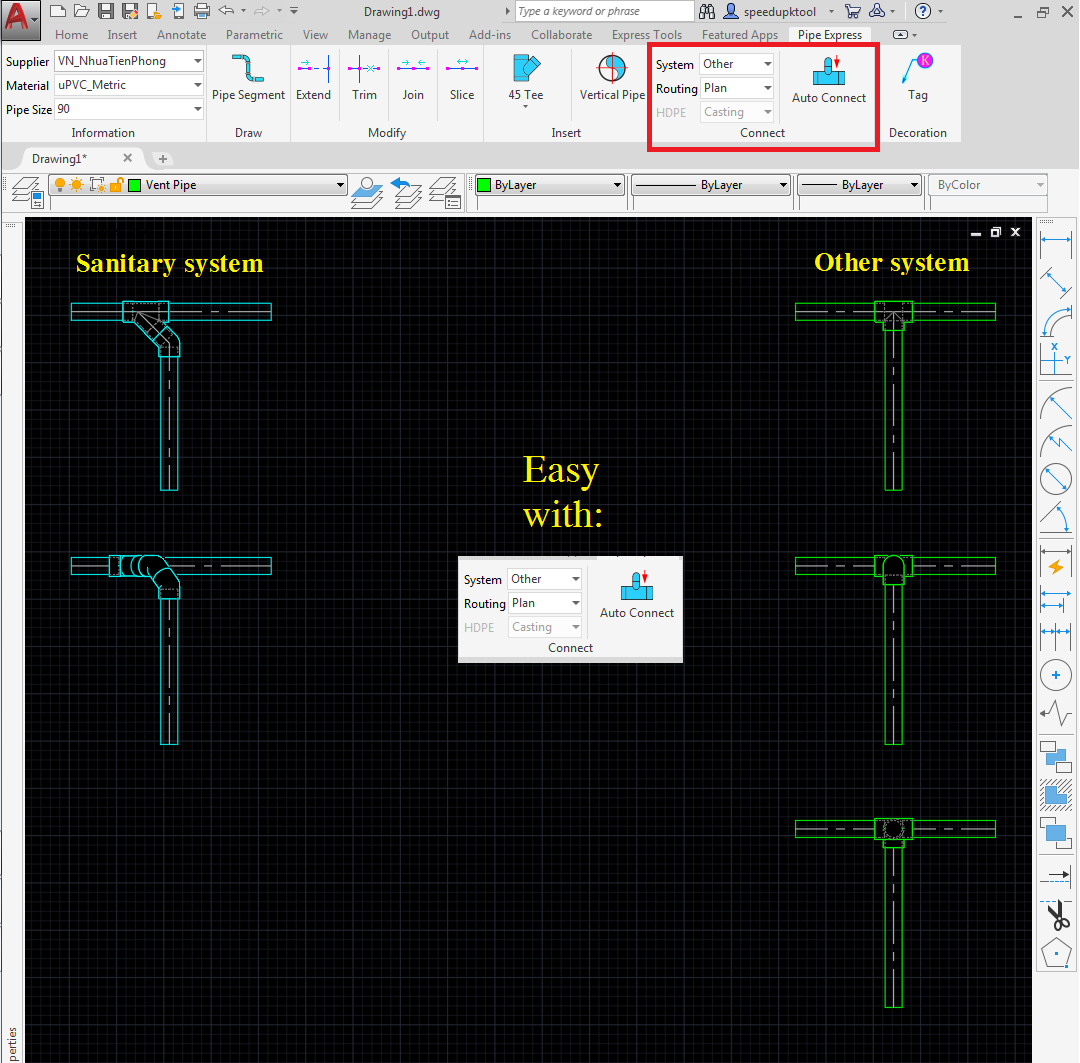Viewport: 1080px width, 1063px height.
Task: Open the System dropdown in Connect panel
Action: pyautogui.click(x=736, y=64)
